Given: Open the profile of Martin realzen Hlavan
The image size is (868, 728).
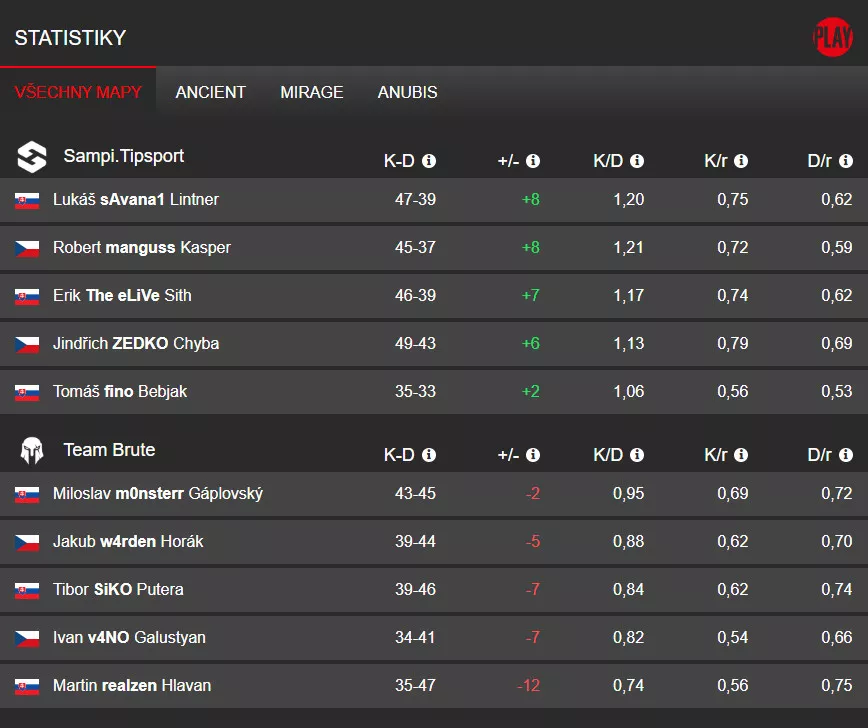Looking at the screenshot, I should pos(132,685).
